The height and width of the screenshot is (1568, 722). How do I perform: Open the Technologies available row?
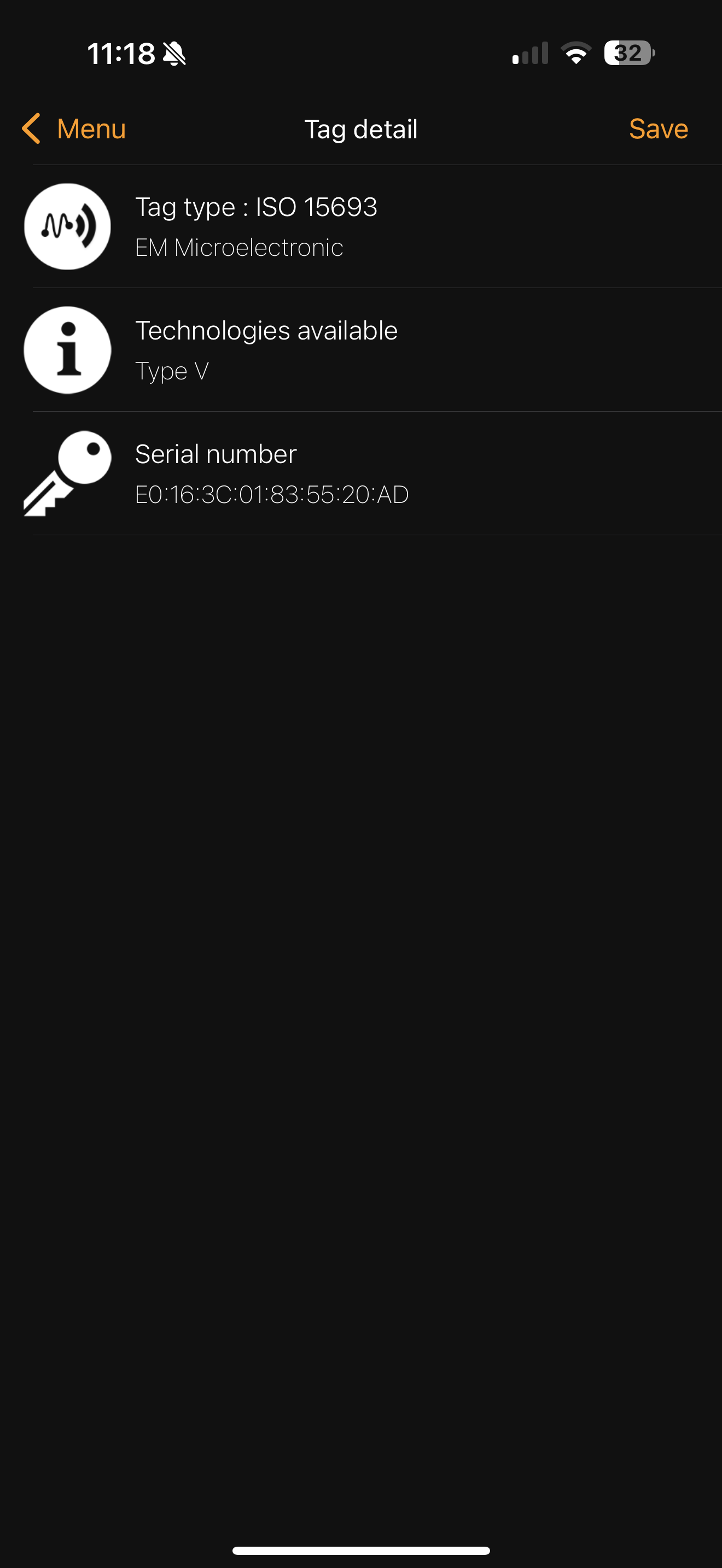(x=361, y=350)
